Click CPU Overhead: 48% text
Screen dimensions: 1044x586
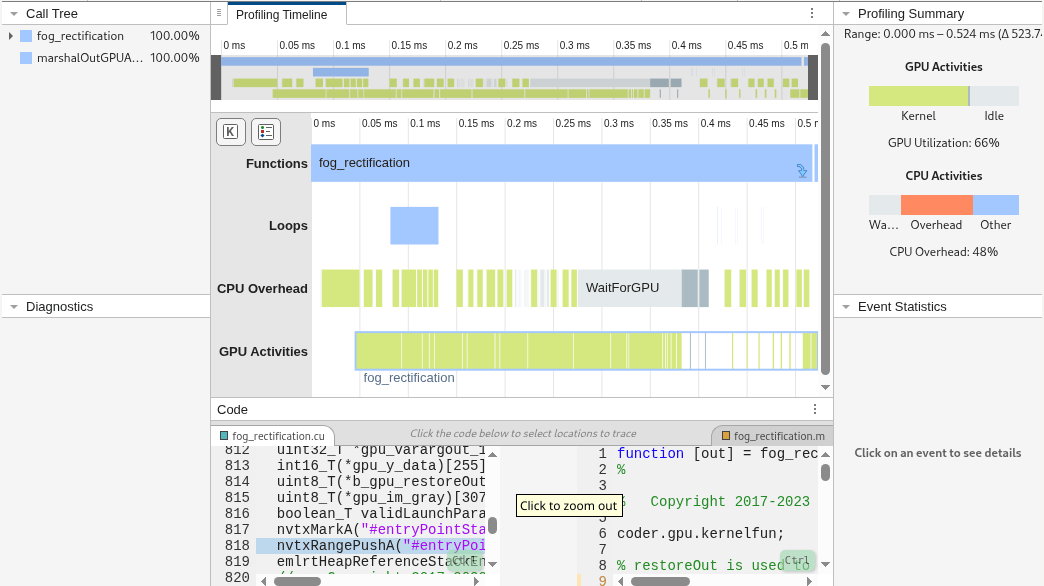pyautogui.click(x=943, y=252)
